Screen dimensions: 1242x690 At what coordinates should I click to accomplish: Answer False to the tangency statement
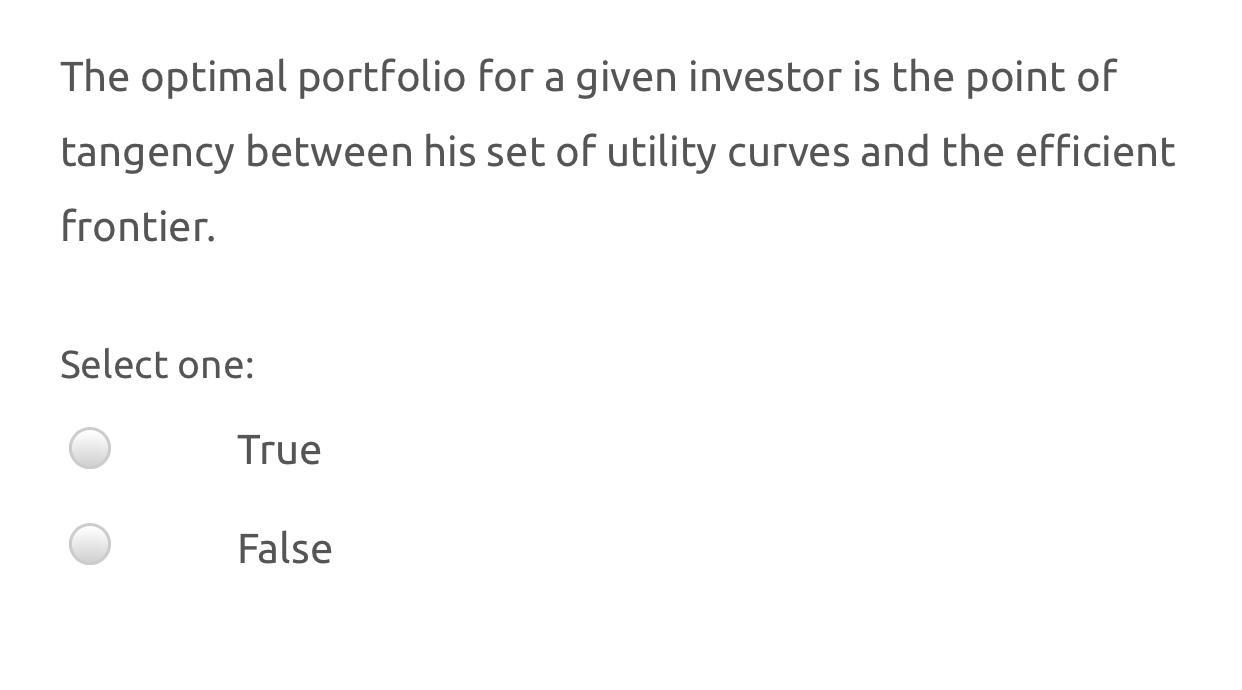pyautogui.click(x=90, y=546)
